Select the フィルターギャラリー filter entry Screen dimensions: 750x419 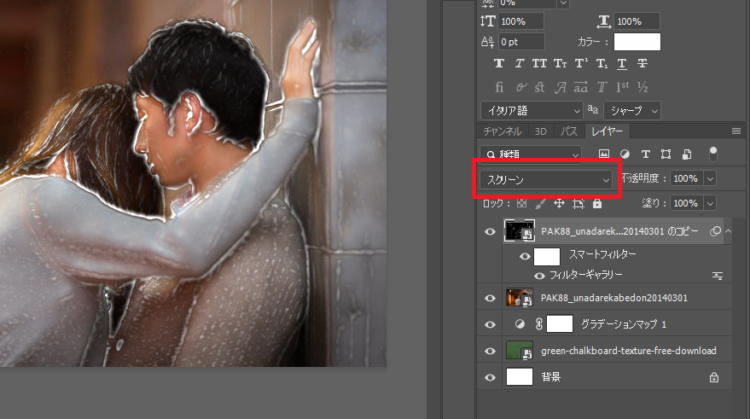point(586,275)
